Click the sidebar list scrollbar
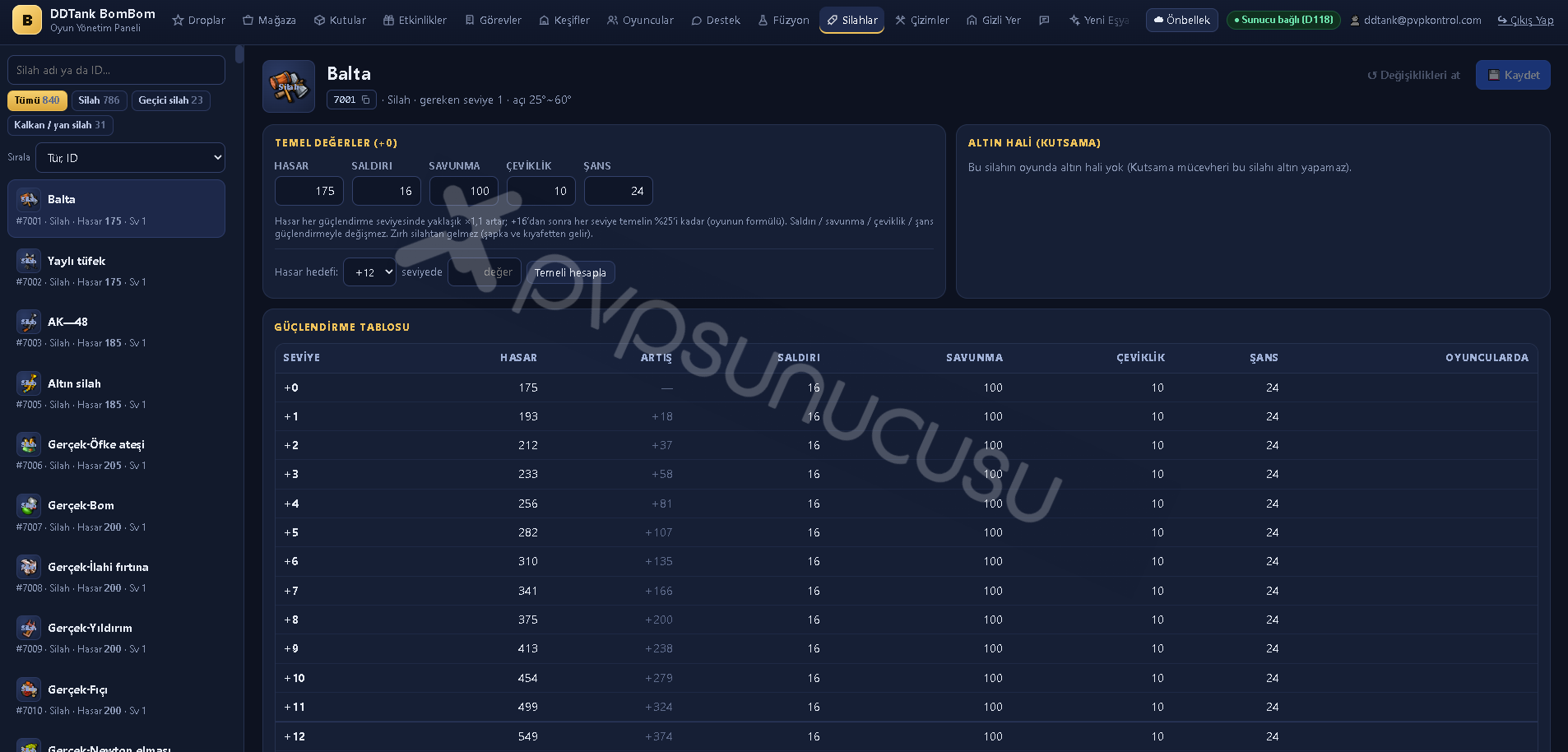Image resolution: width=1568 pixels, height=752 pixels. (x=239, y=54)
